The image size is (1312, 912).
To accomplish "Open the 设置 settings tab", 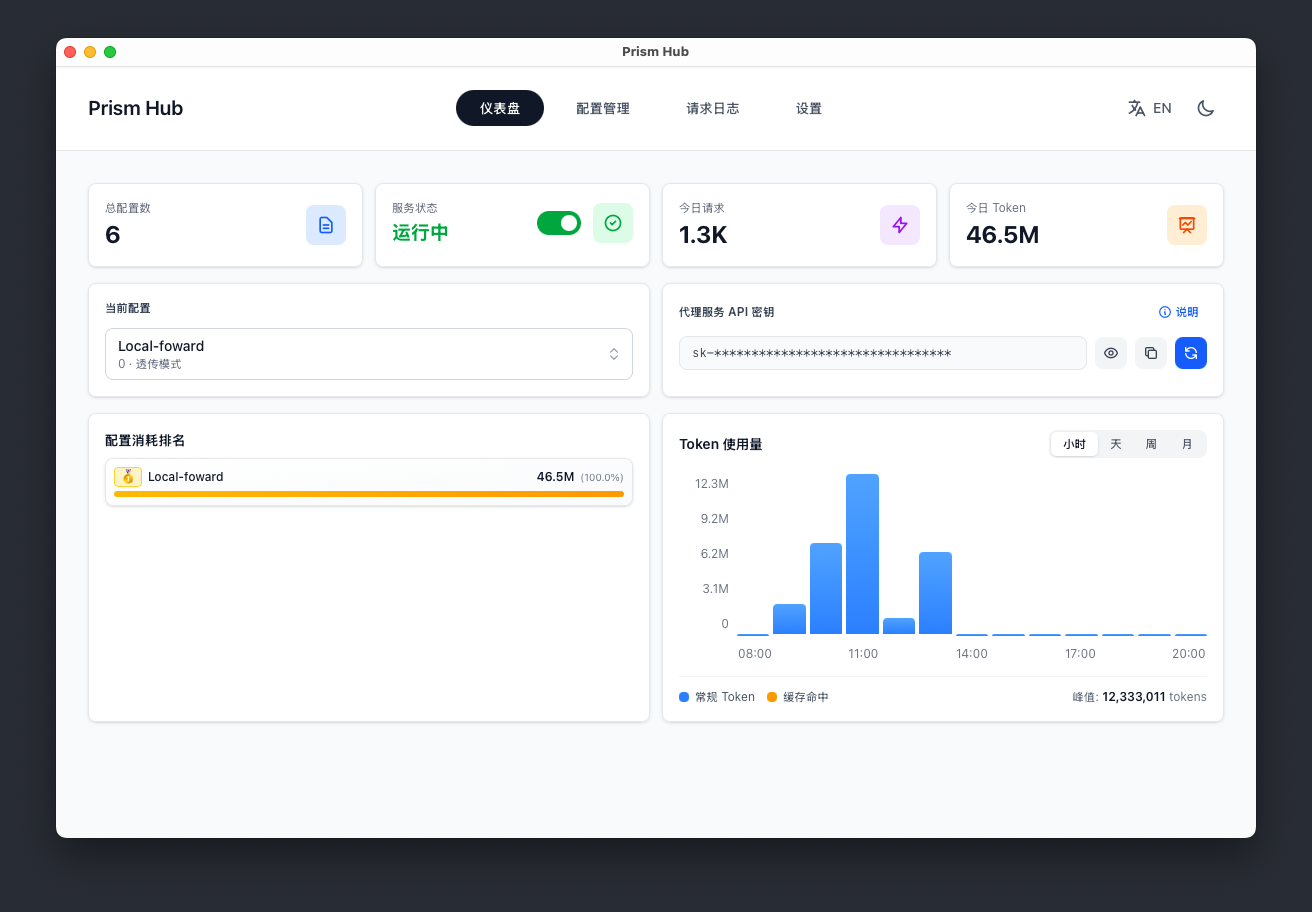I will (x=808, y=108).
